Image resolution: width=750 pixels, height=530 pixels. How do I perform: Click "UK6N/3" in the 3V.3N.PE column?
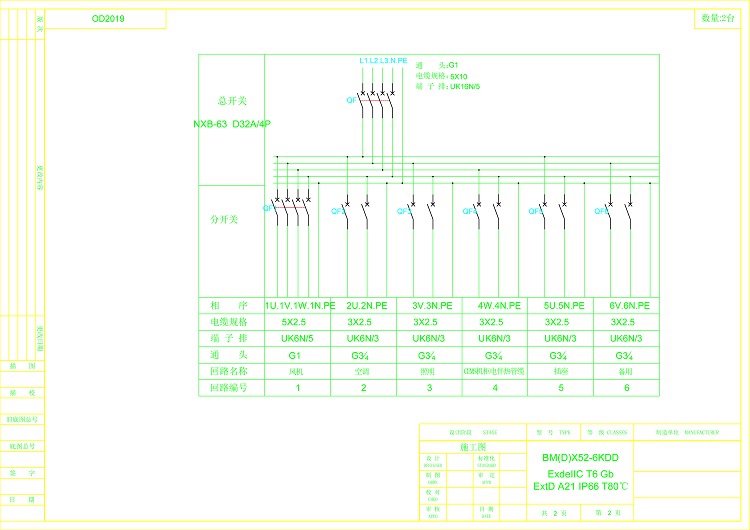pos(429,339)
